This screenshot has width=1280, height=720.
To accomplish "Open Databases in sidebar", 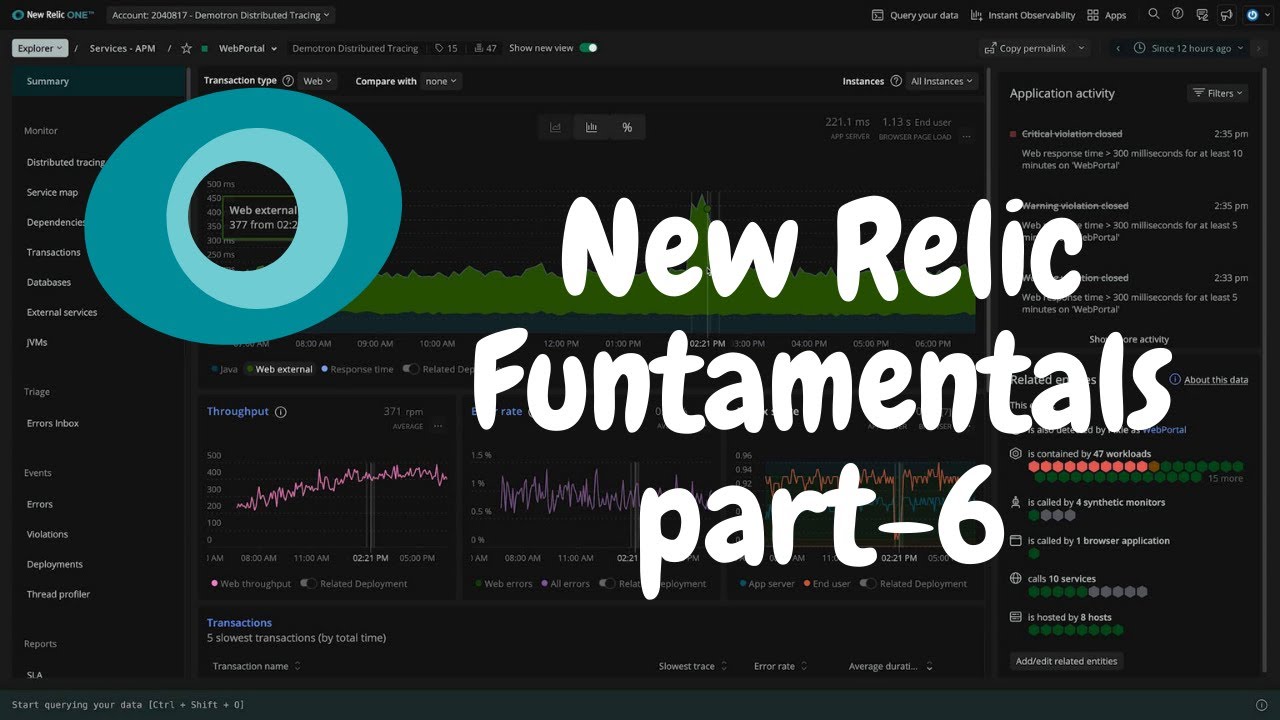I will tap(49, 283).
